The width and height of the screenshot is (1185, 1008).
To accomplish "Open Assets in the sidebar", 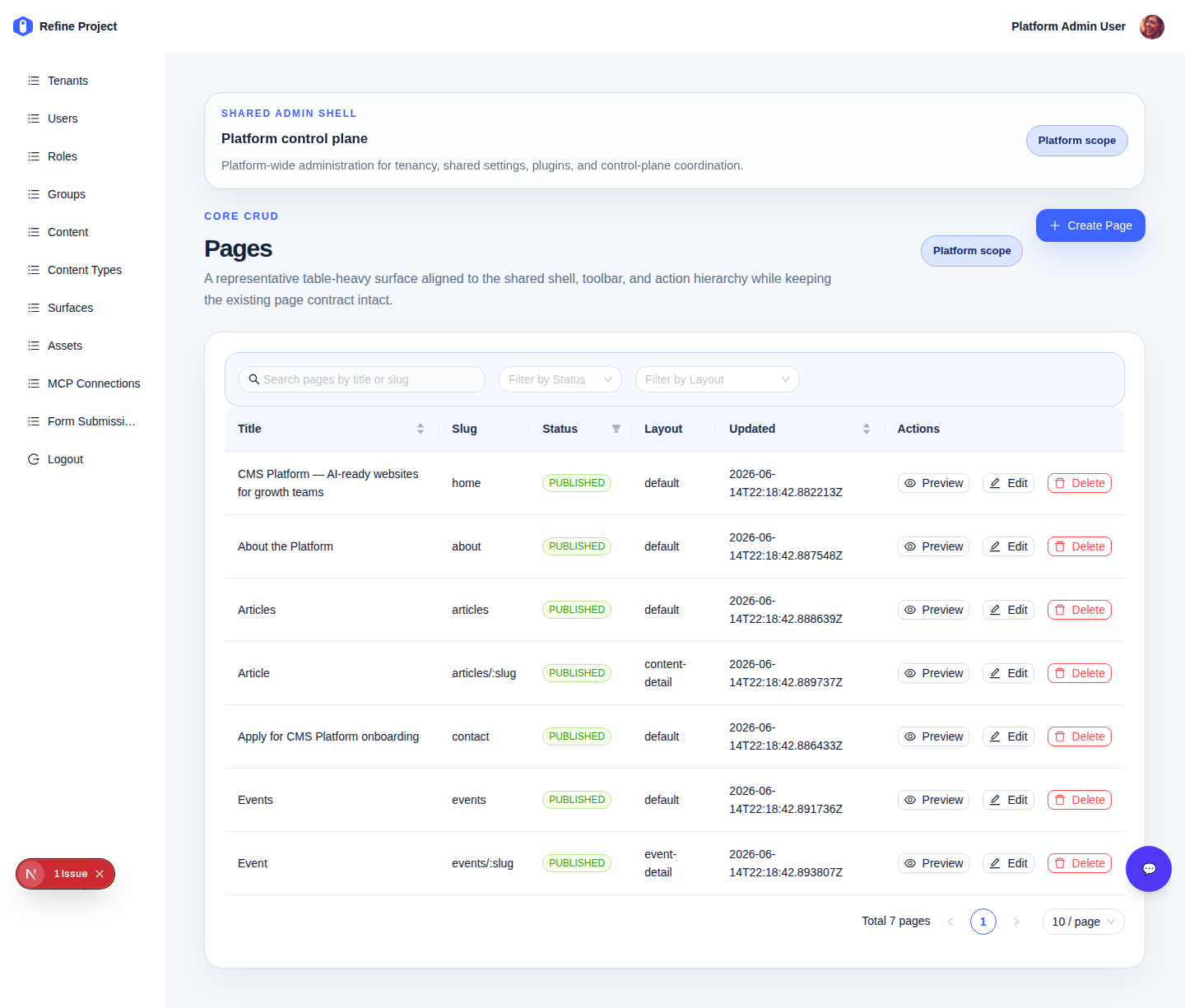I will click(x=82, y=346).
